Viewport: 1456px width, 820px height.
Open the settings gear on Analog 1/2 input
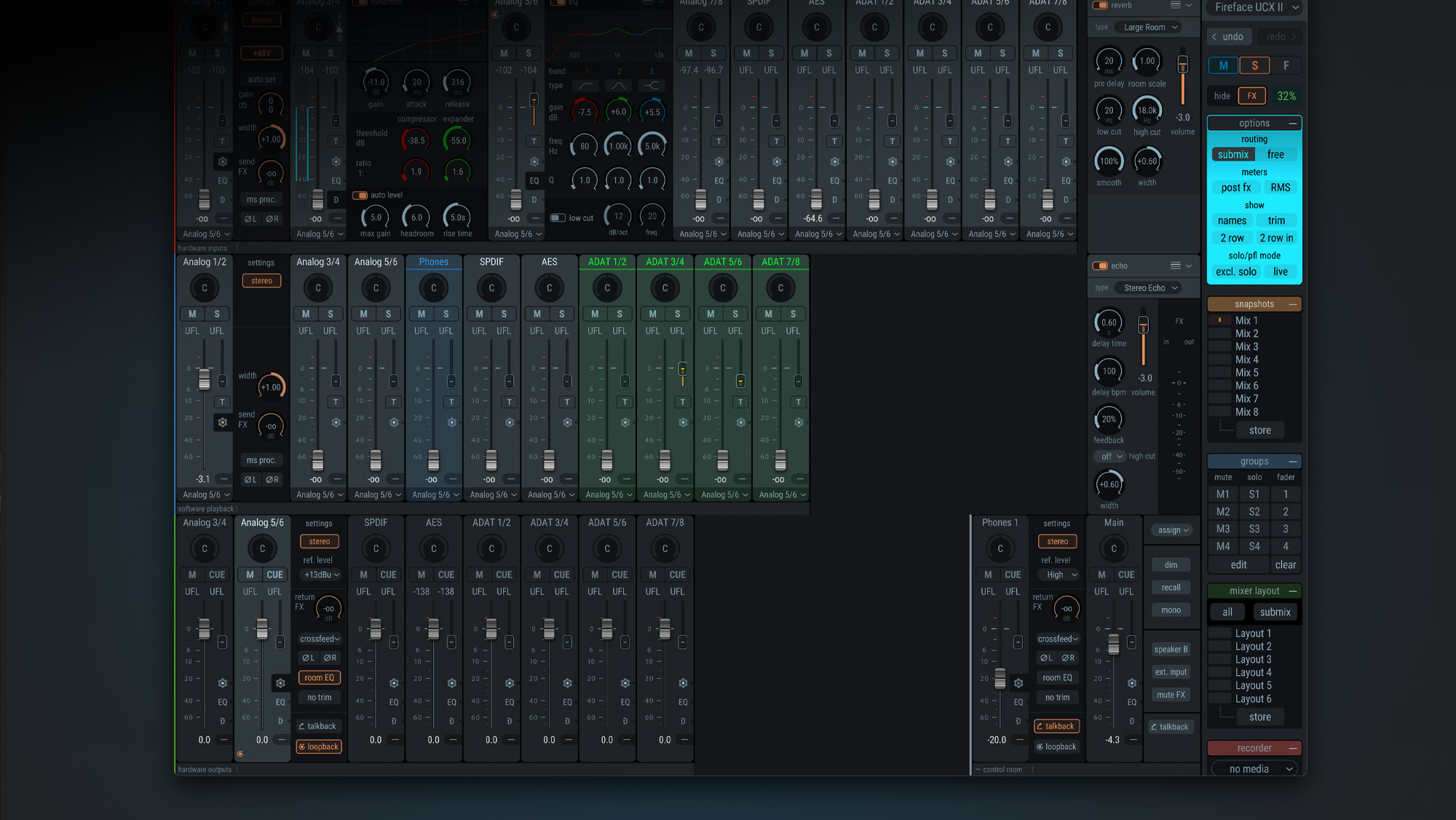pos(223,422)
